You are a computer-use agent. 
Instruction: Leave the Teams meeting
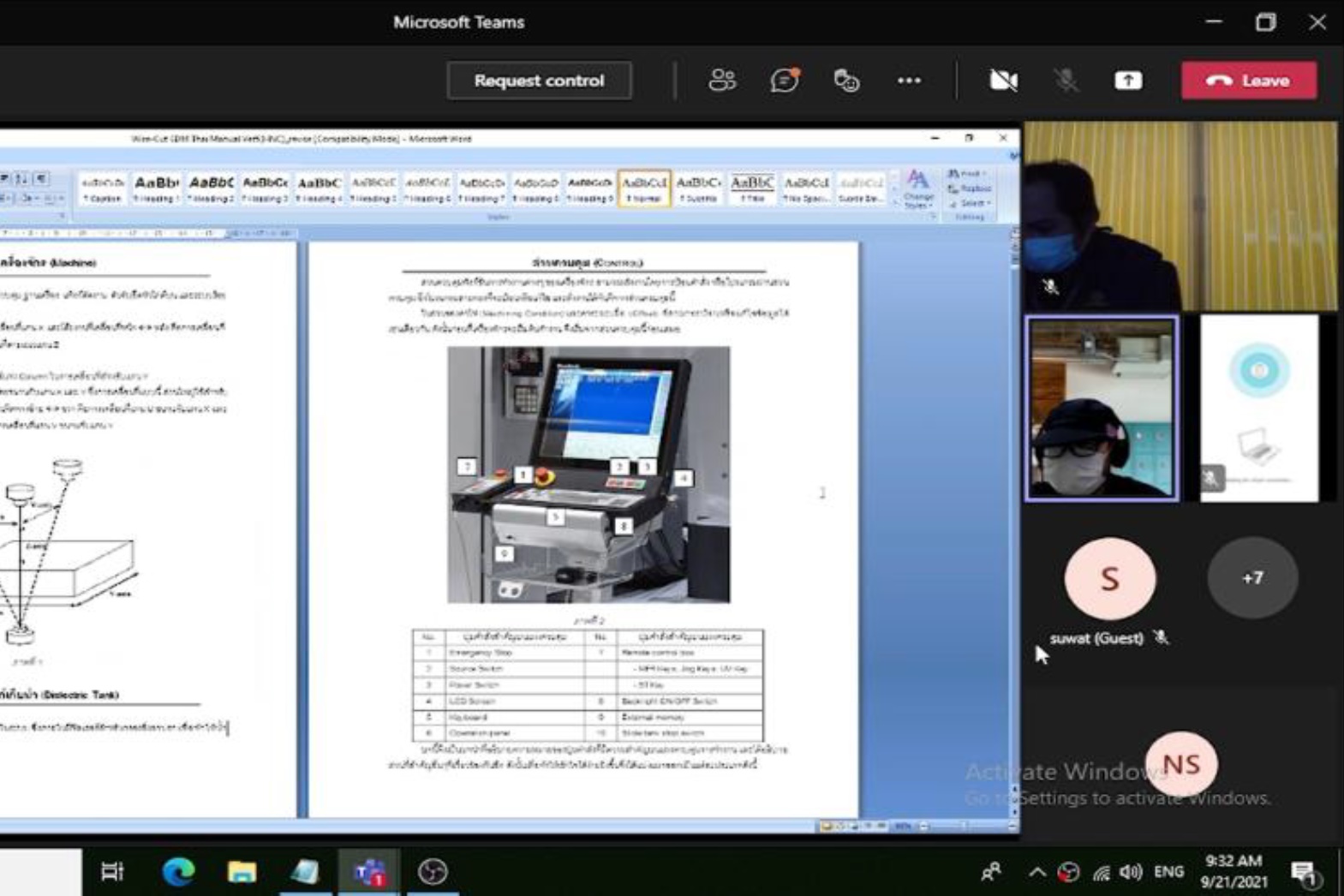point(1249,81)
